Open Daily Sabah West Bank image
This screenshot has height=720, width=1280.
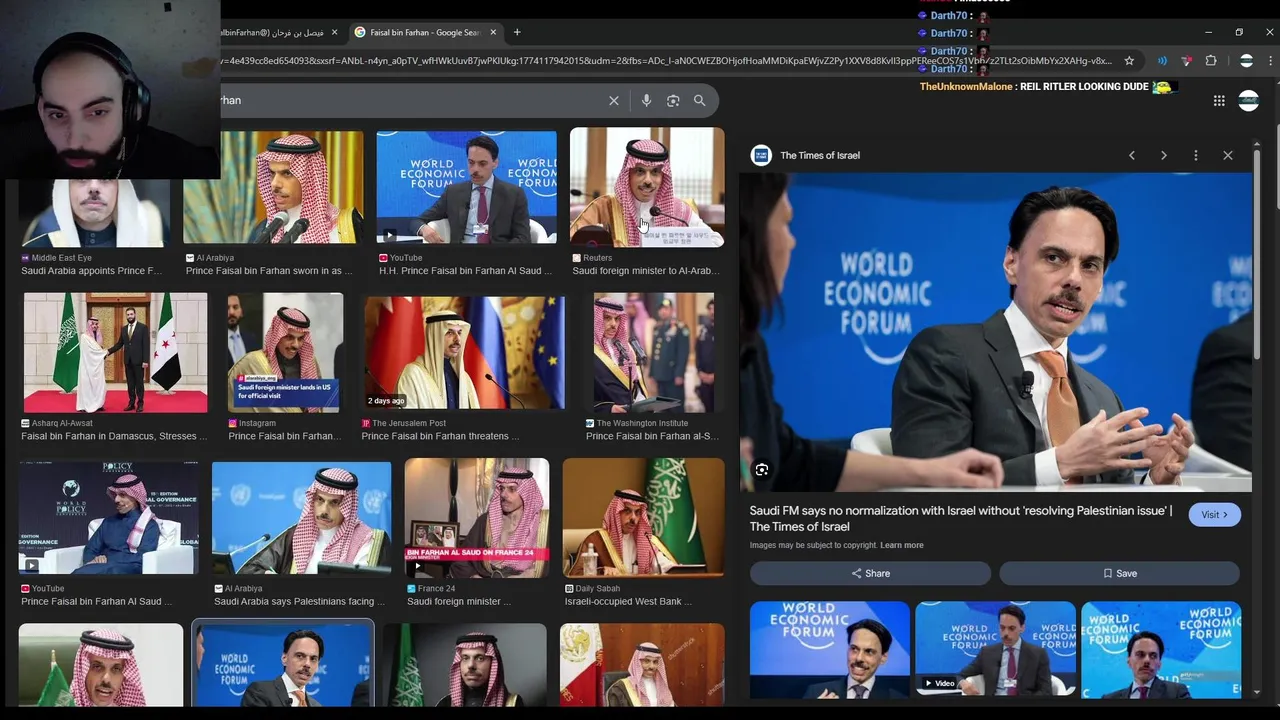643,518
